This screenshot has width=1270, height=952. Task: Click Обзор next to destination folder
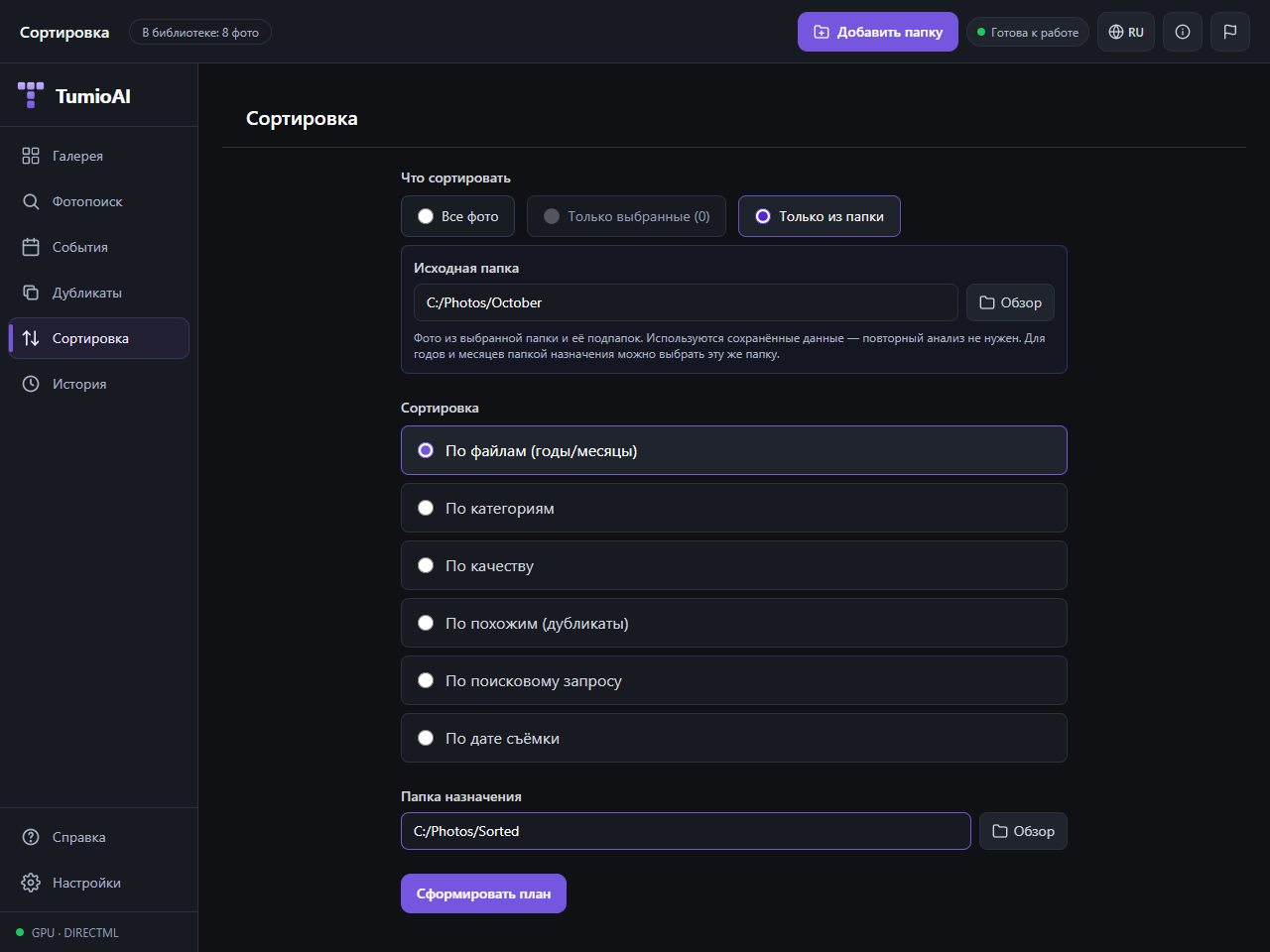pyautogui.click(x=1023, y=831)
